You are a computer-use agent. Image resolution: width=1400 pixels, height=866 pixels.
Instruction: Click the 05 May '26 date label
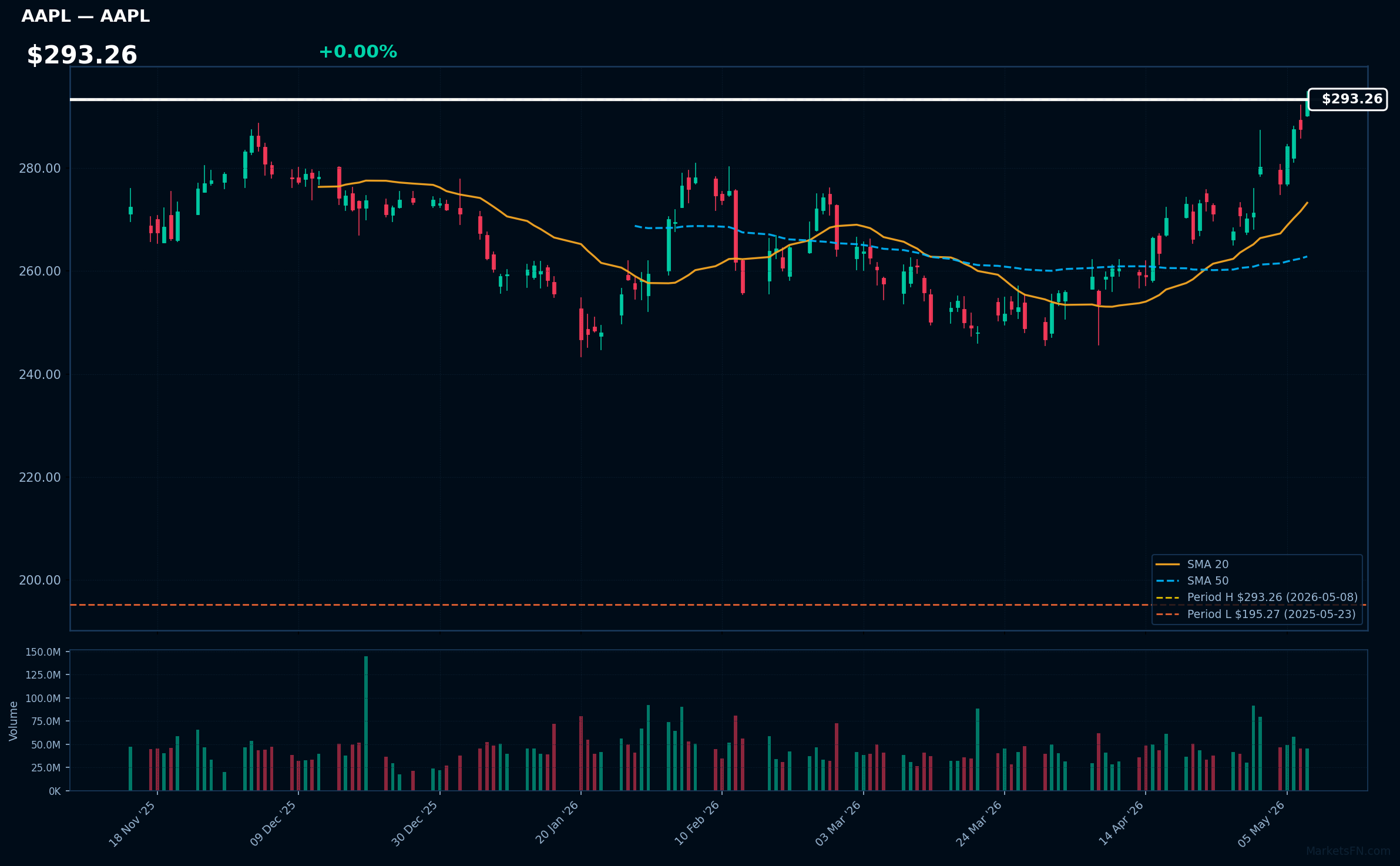(1262, 824)
